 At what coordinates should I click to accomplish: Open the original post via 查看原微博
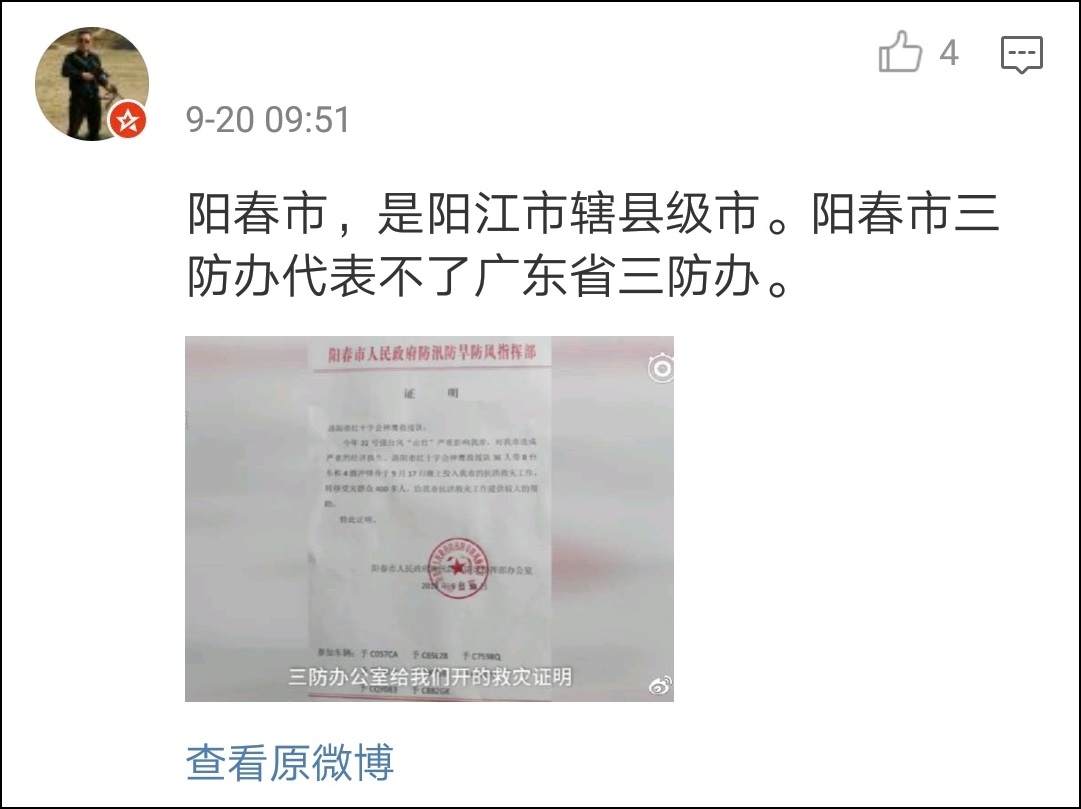(x=290, y=762)
